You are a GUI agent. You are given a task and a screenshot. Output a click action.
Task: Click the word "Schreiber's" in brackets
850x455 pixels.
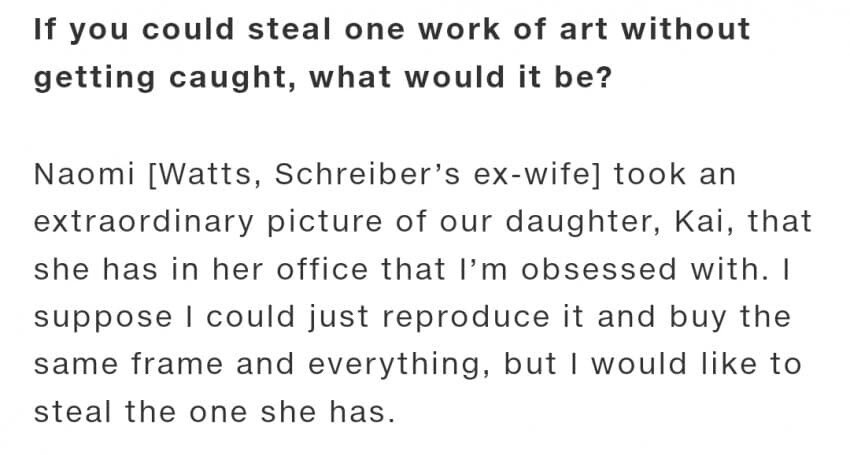coord(368,175)
